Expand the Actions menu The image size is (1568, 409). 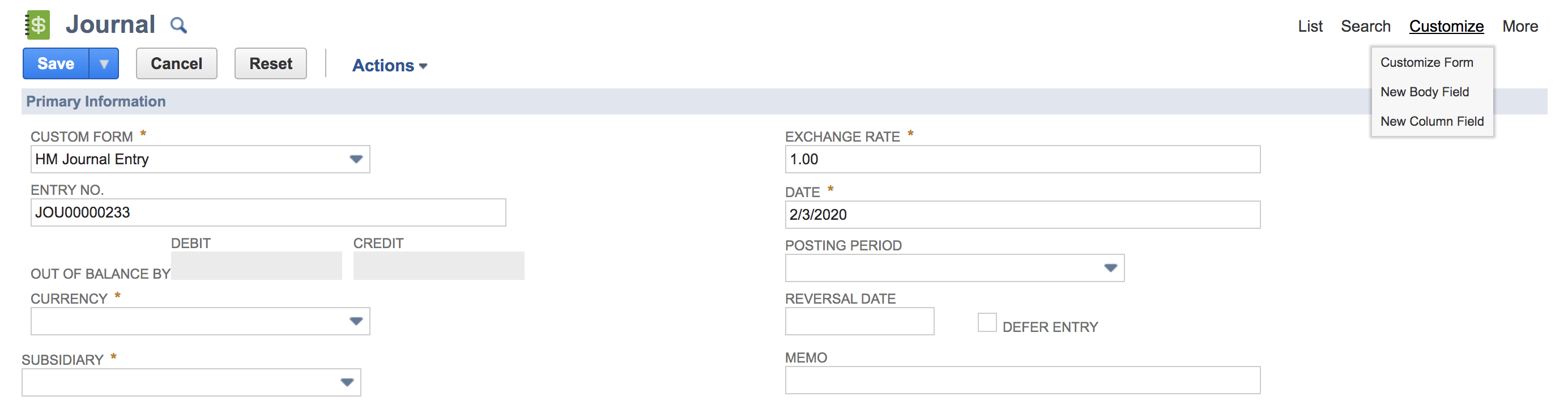tap(390, 65)
